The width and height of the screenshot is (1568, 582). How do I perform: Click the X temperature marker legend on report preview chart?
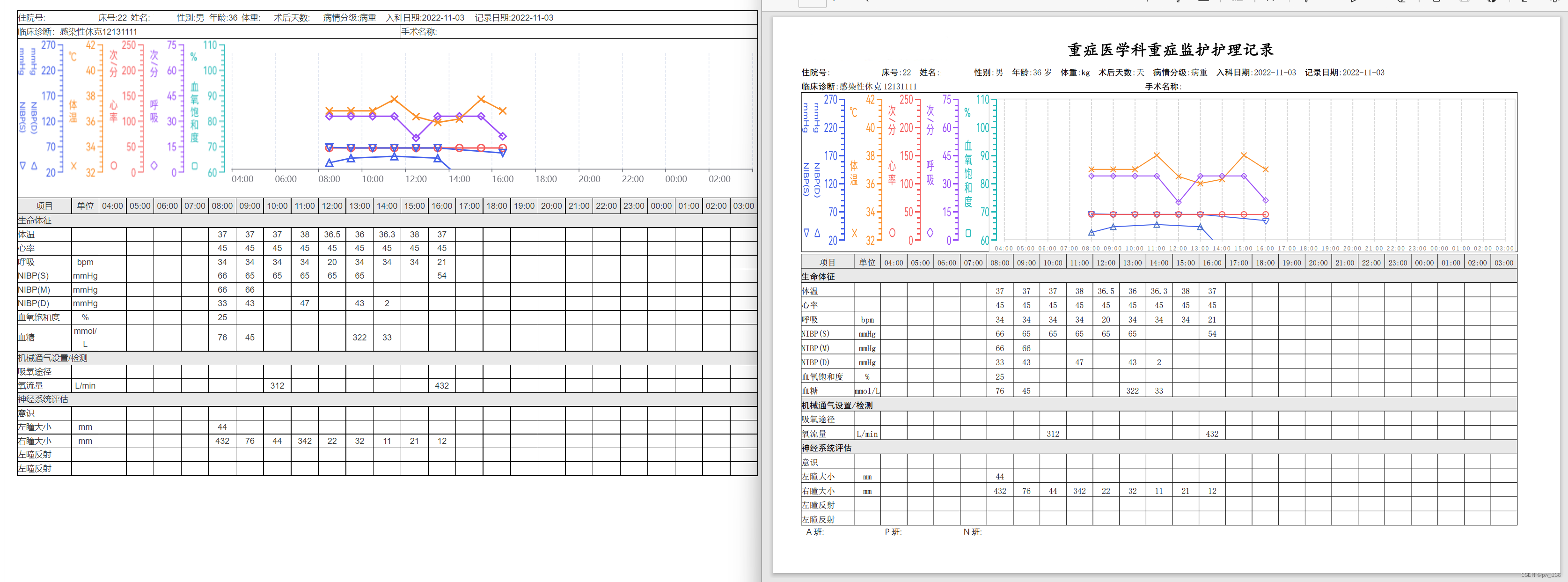[855, 233]
